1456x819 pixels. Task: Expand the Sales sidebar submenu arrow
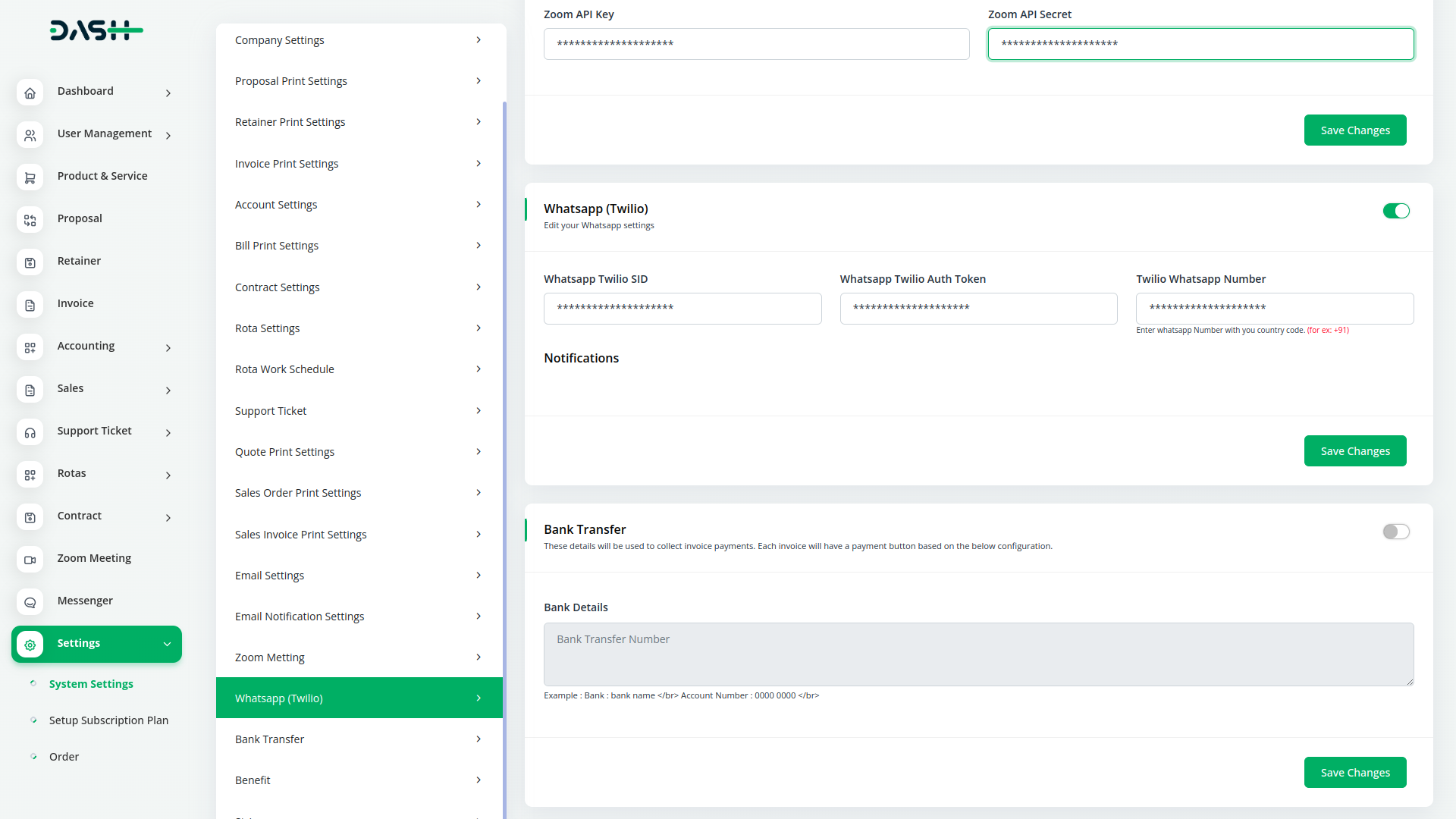point(168,390)
